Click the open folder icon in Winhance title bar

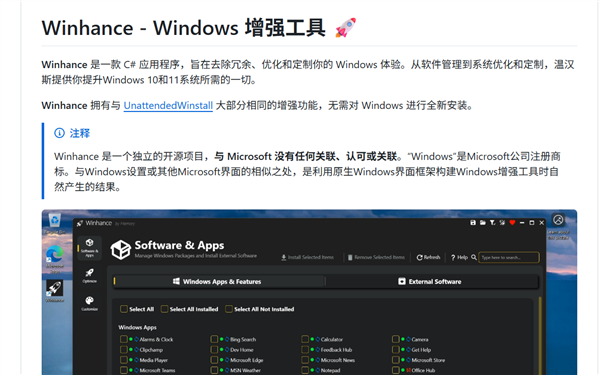point(483,223)
